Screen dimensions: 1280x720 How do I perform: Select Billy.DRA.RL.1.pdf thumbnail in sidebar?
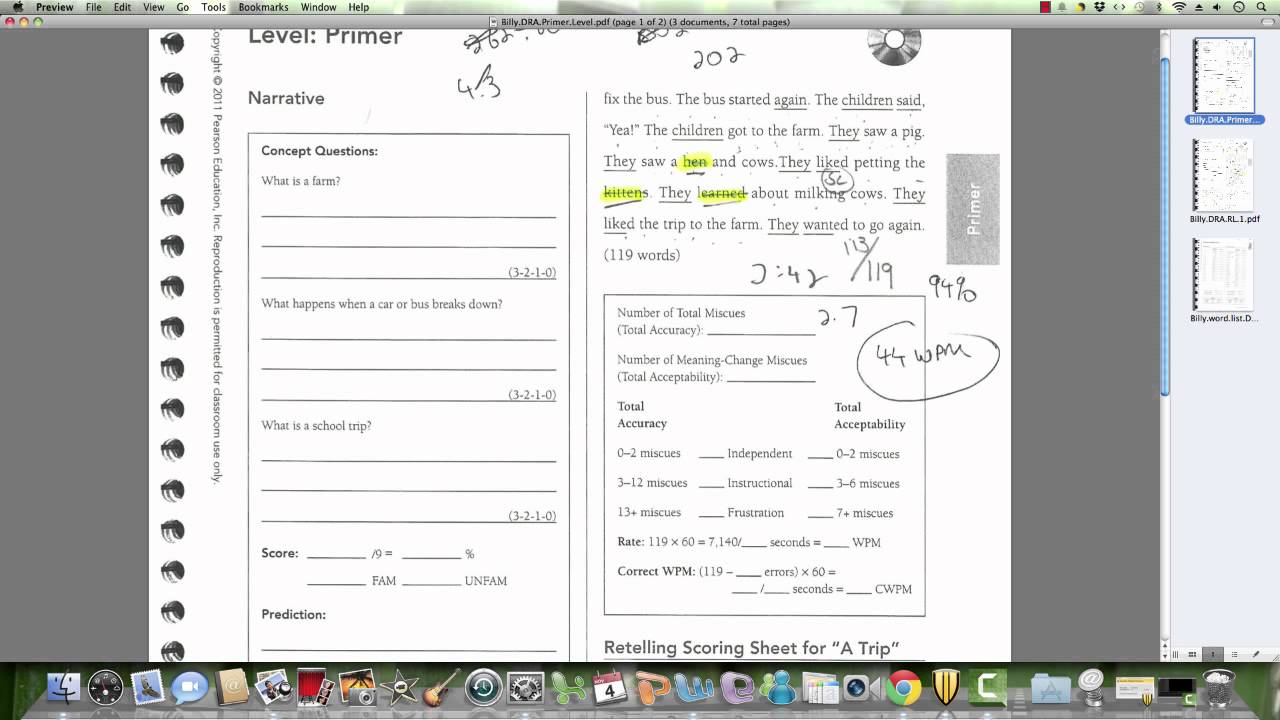pos(1224,175)
